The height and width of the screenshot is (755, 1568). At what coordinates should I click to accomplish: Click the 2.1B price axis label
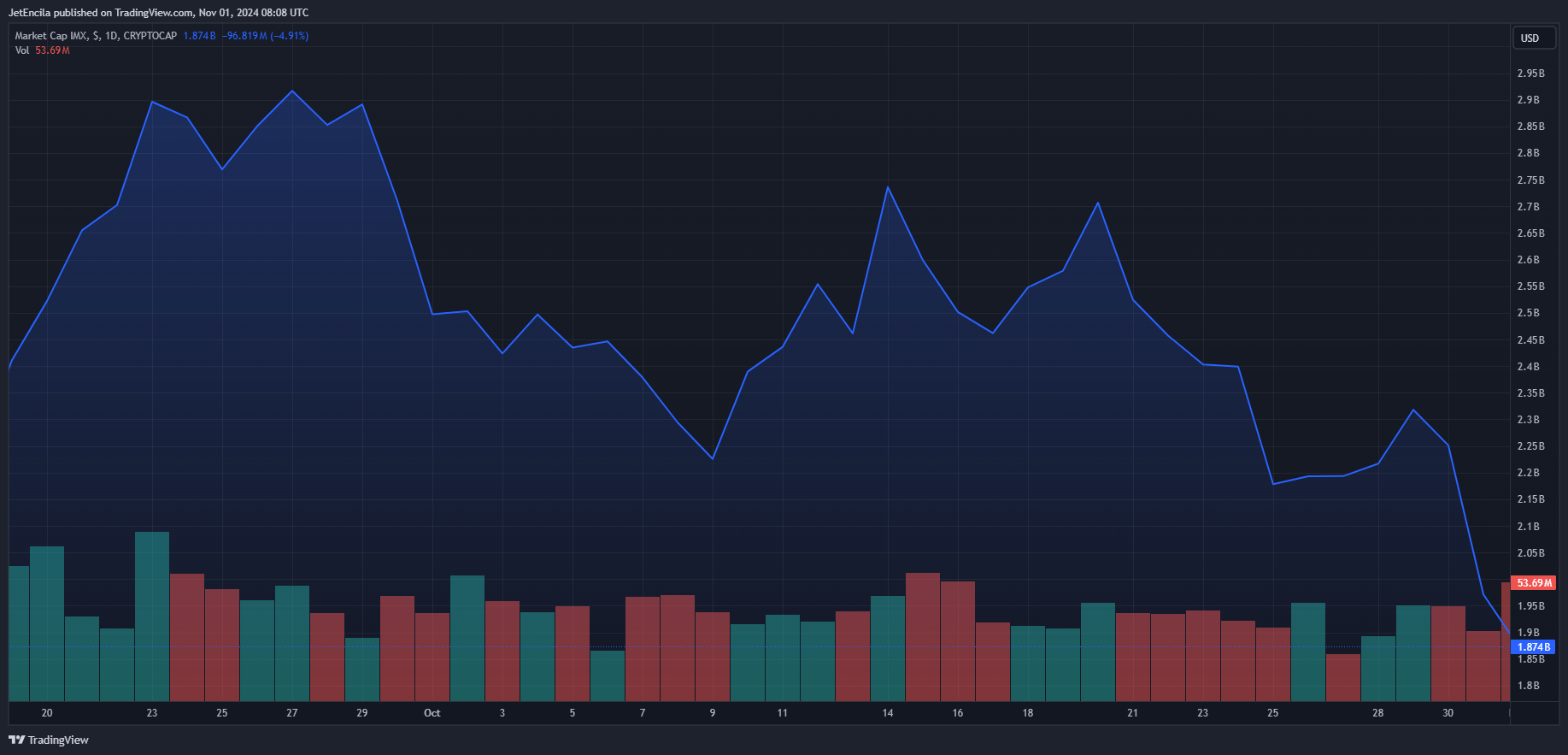point(1528,527)
